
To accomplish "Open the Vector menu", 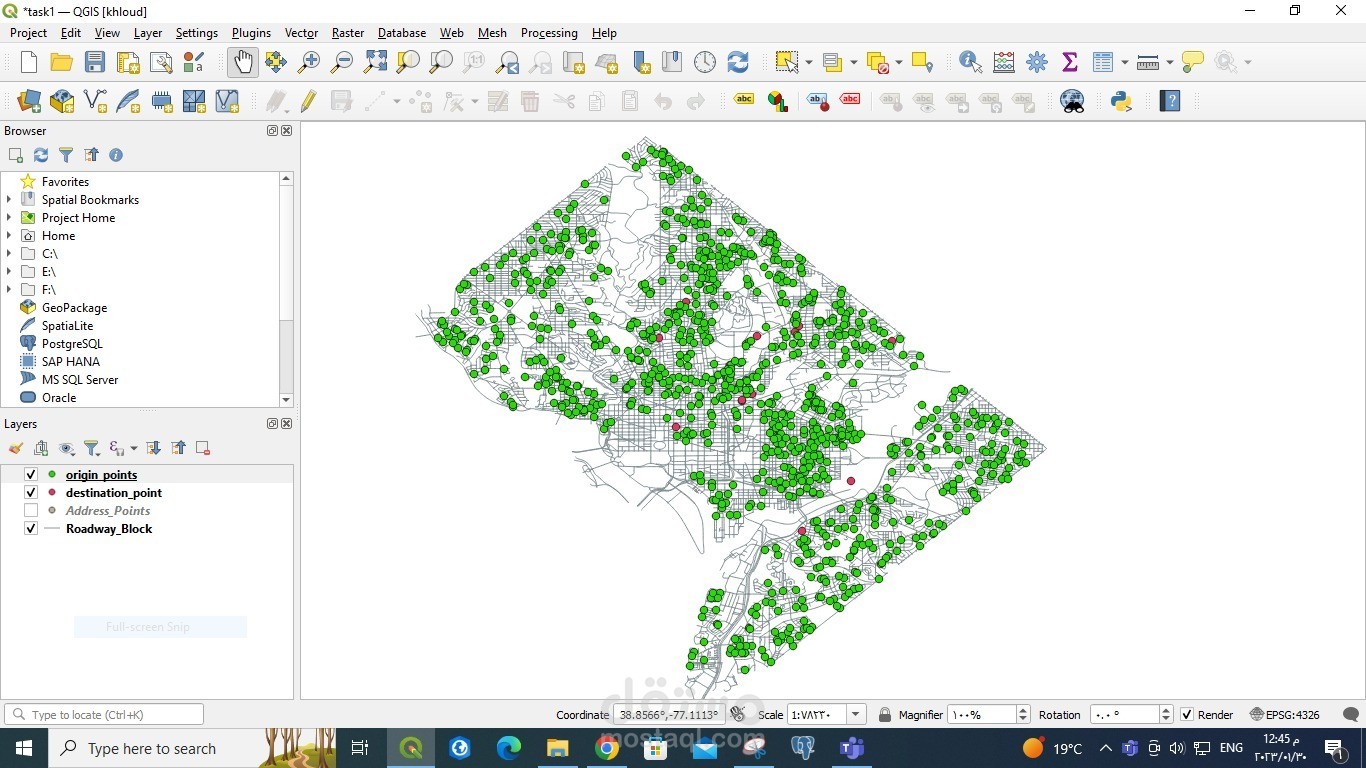I will pos(301,32).
